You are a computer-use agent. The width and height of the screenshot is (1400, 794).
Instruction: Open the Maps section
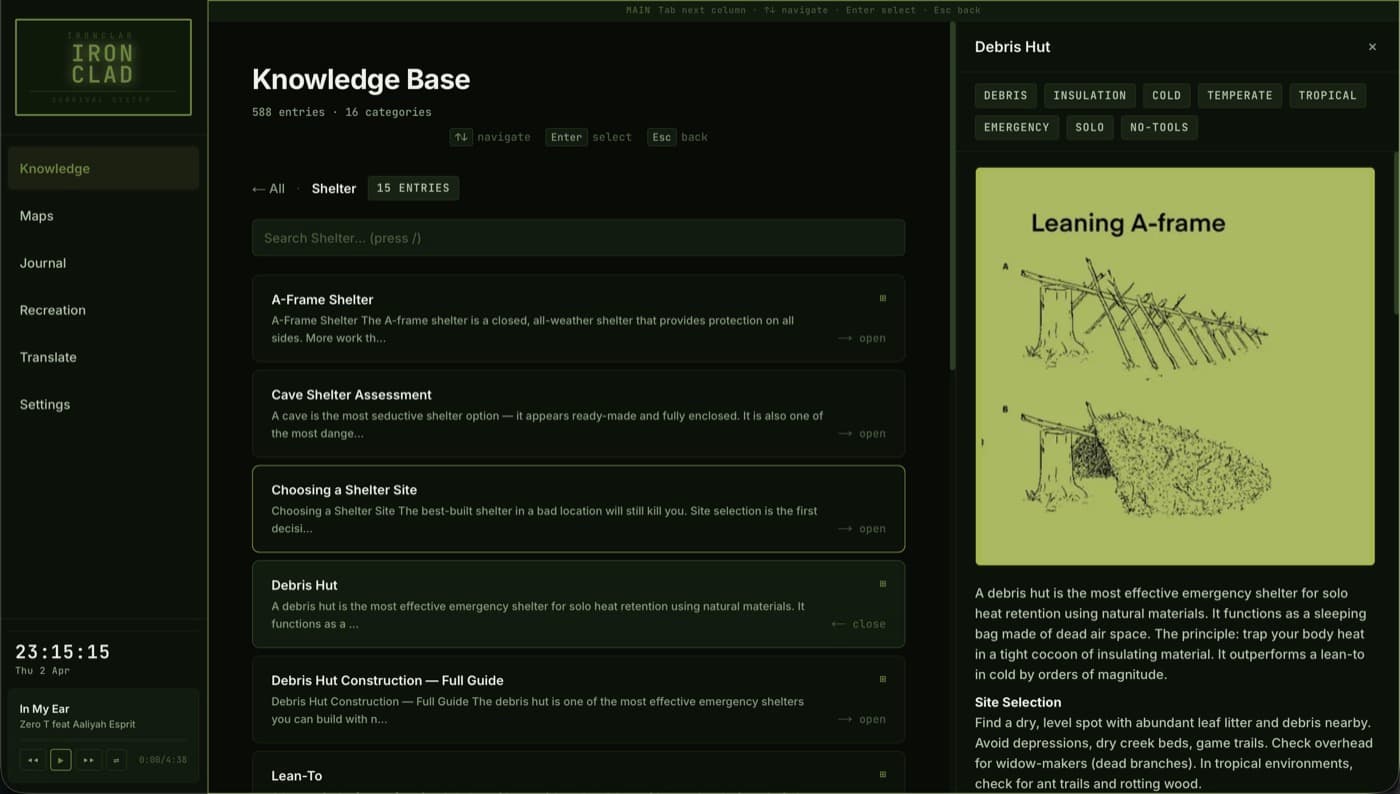pyautogui.click(x=37, y=216)
